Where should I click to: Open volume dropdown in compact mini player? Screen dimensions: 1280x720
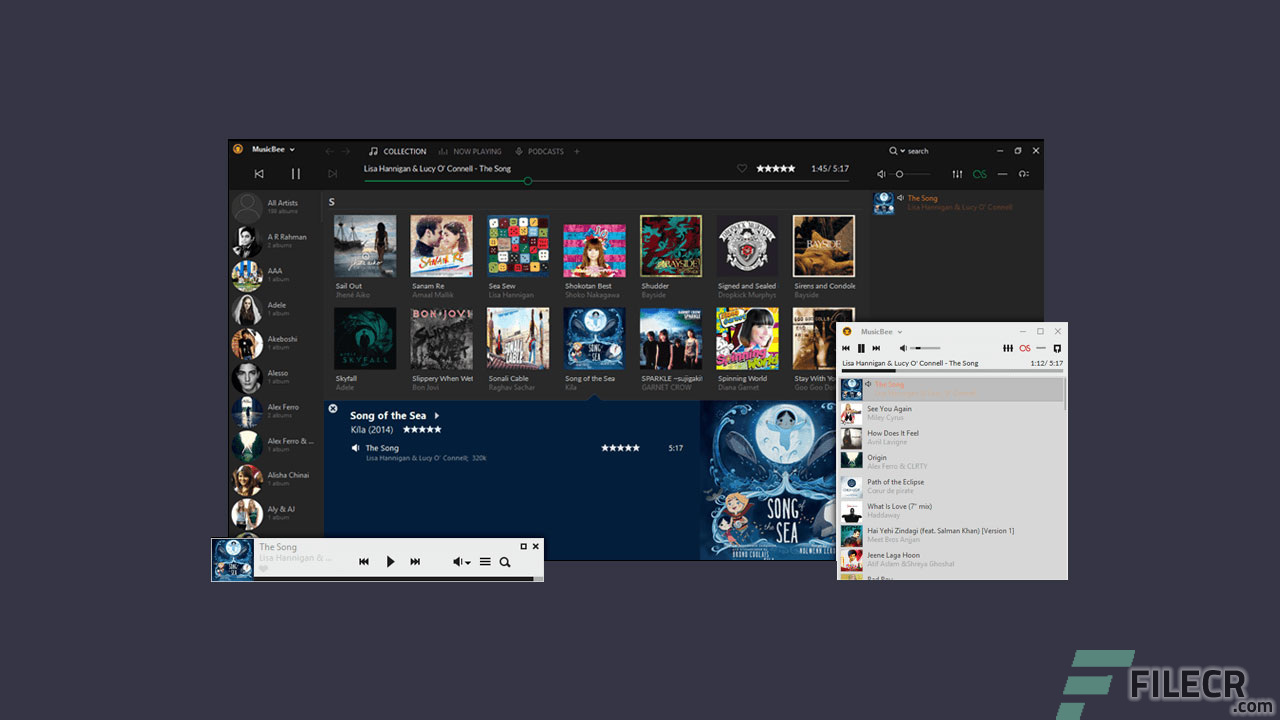pos(461,562)
